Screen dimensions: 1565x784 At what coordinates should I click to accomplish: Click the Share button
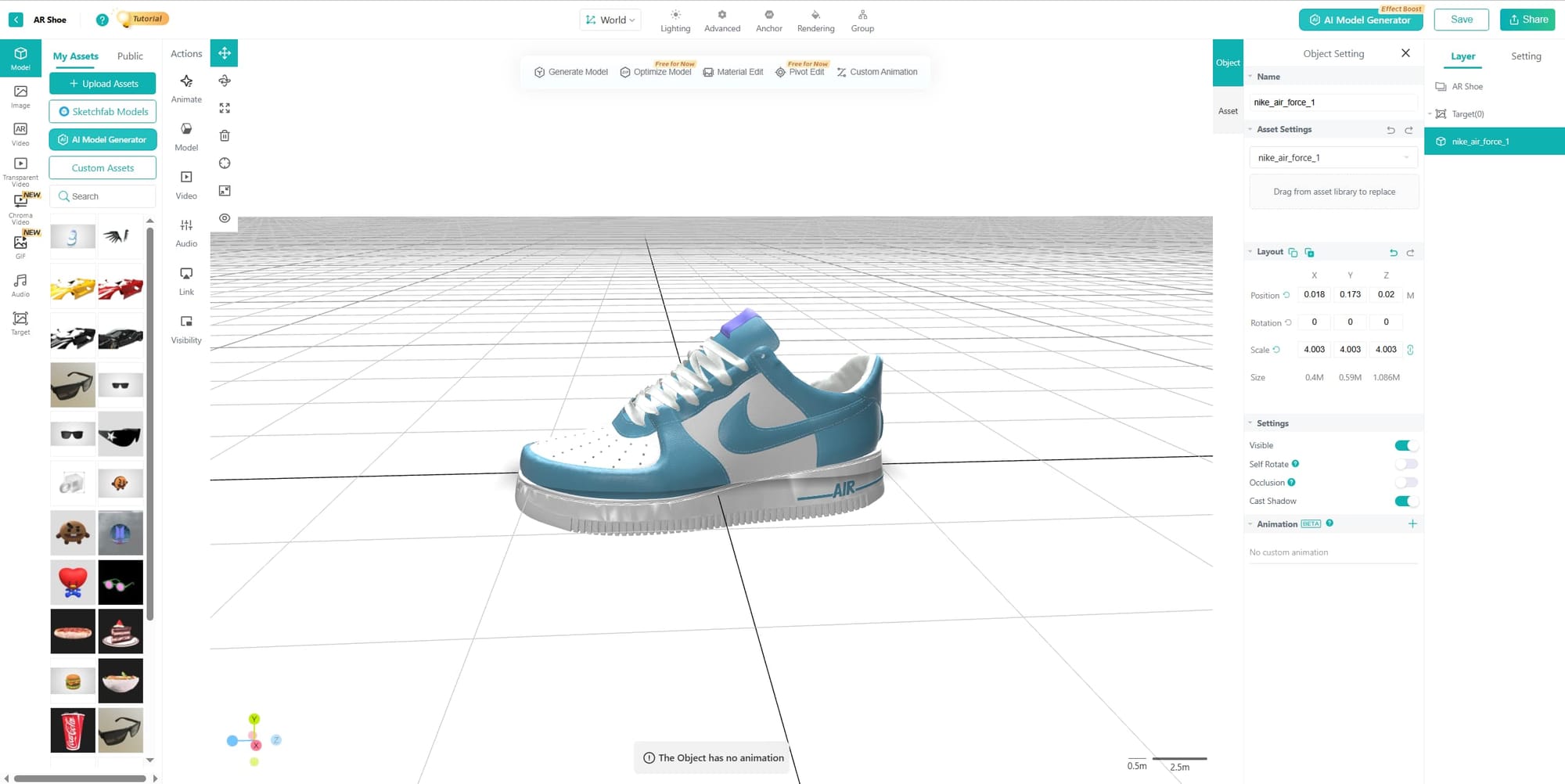click(x=1527, y=20)
